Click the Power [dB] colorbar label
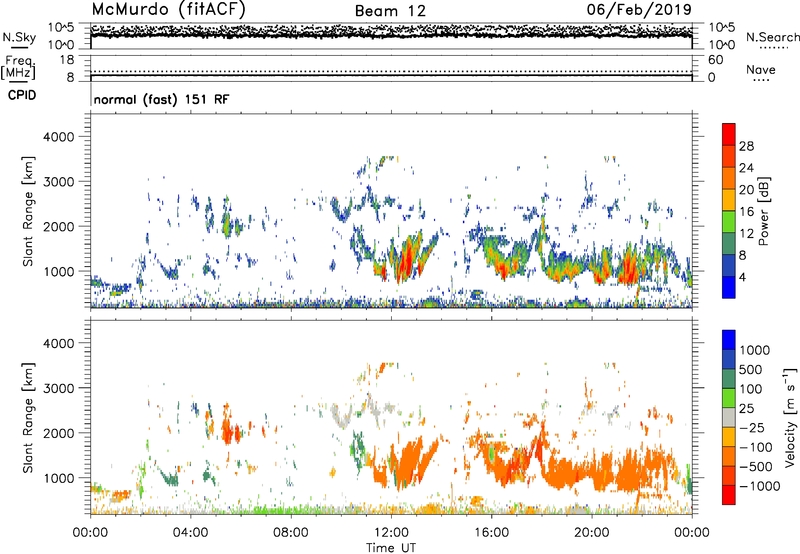The width and height of the screenshot is (800, 554). click(x=763, y=211)
